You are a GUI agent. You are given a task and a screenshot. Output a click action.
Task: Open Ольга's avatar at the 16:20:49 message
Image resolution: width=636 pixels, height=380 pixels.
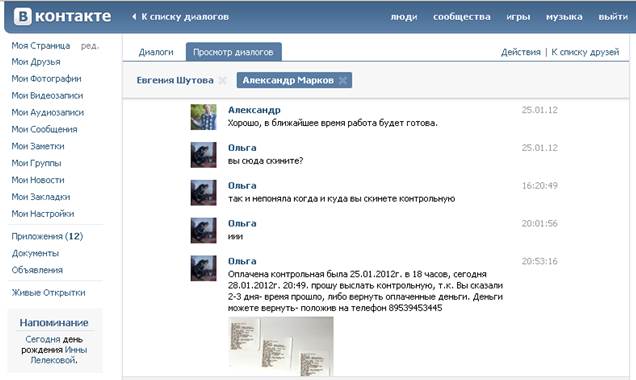203,192
